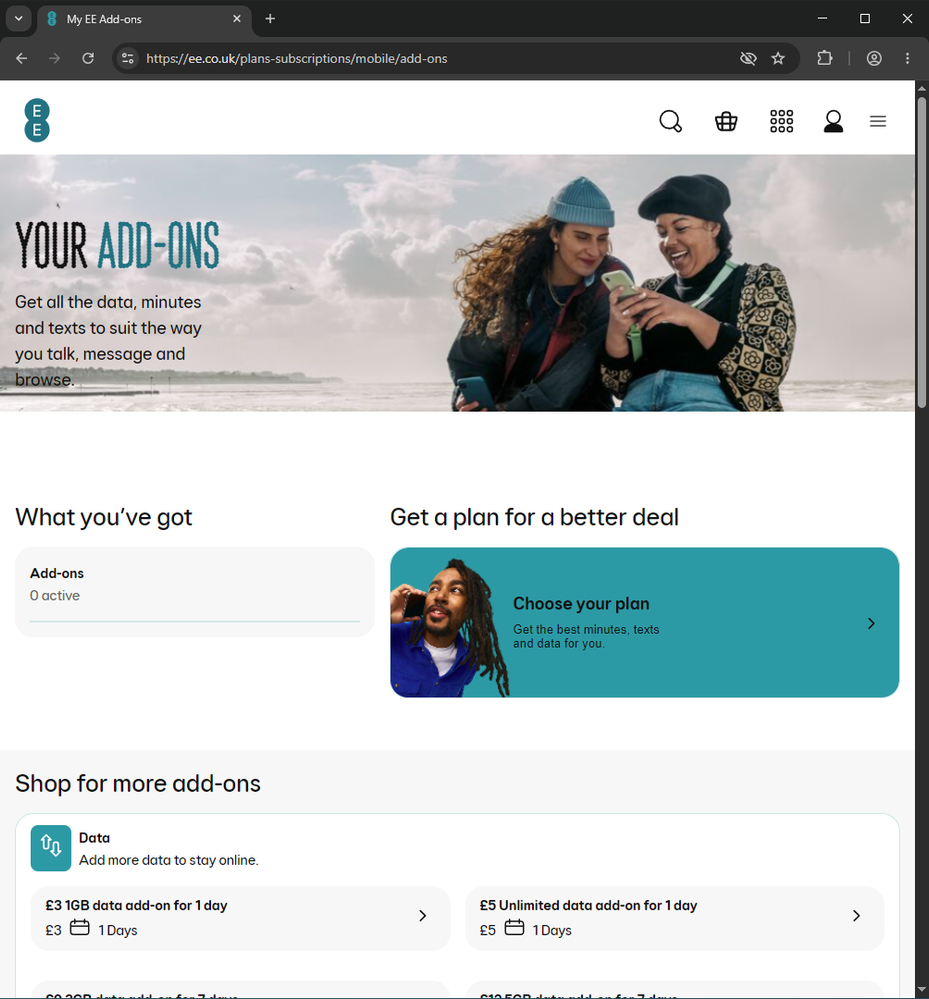Image resolution: width=929 pixels, height=999 pixels.
Task: Click 'Add more data to stay online.' text
Action: pos(169,860)
